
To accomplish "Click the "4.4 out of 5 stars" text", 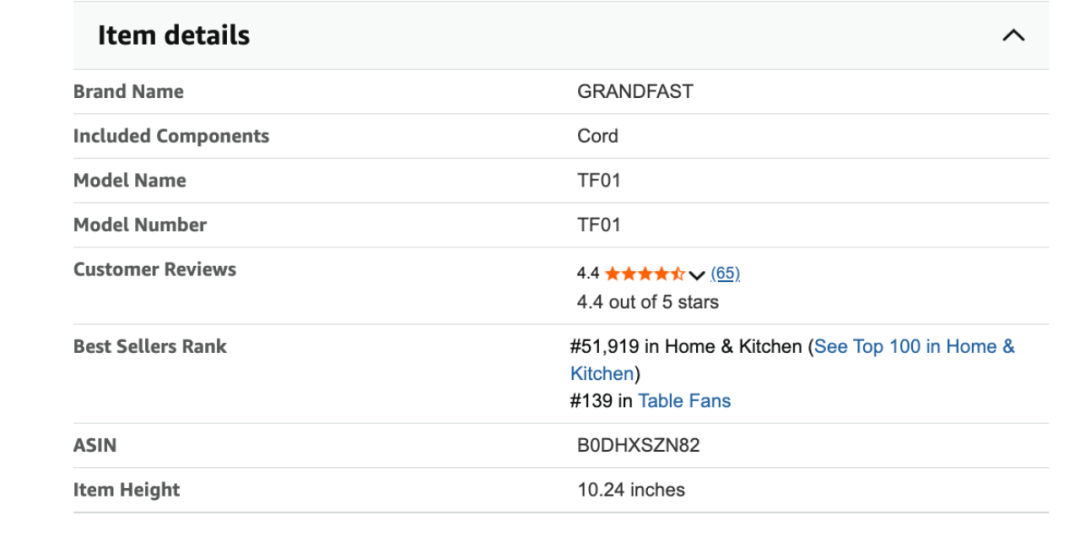I will pos(648,302).
